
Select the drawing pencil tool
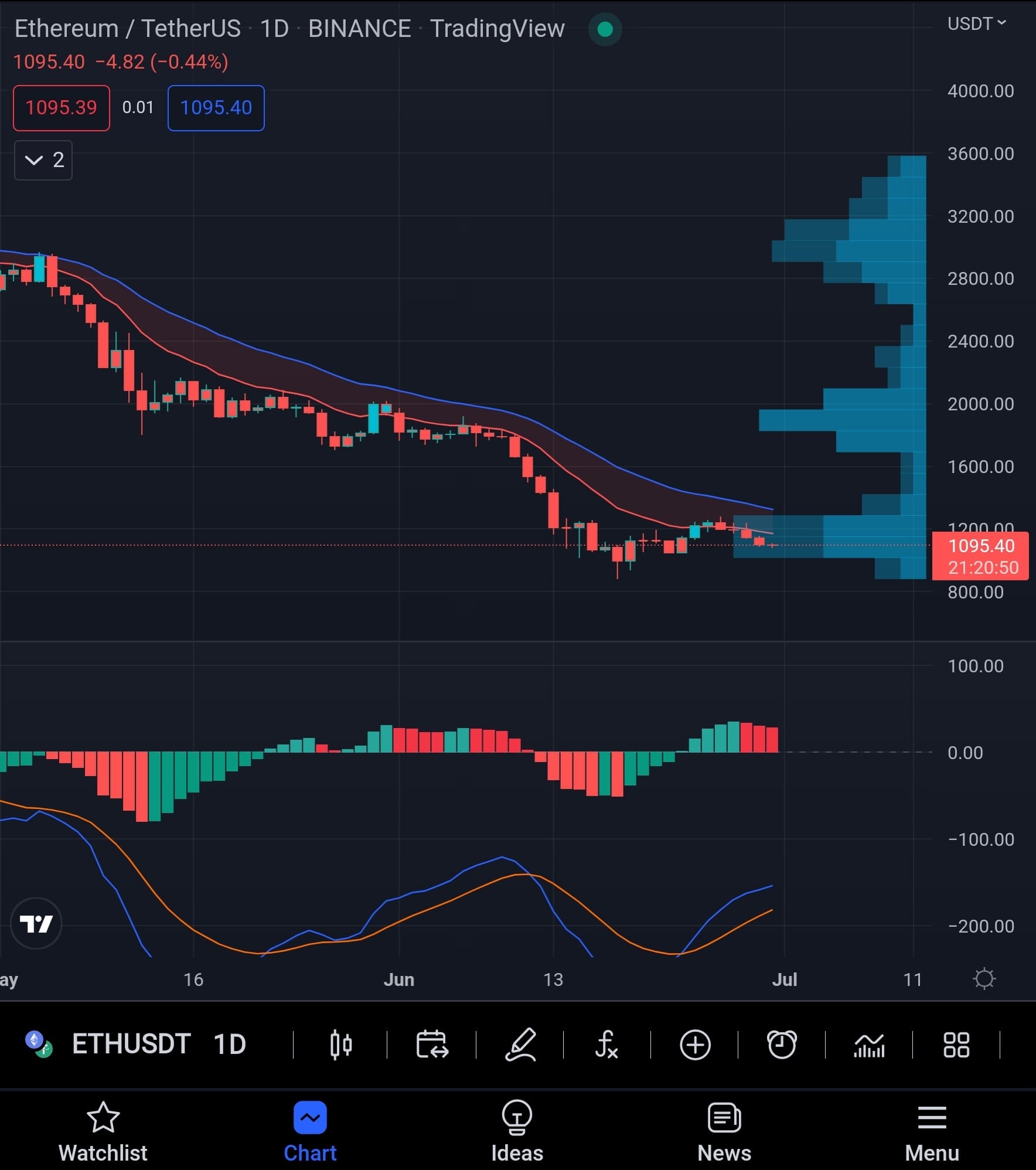pos(520,1045)
